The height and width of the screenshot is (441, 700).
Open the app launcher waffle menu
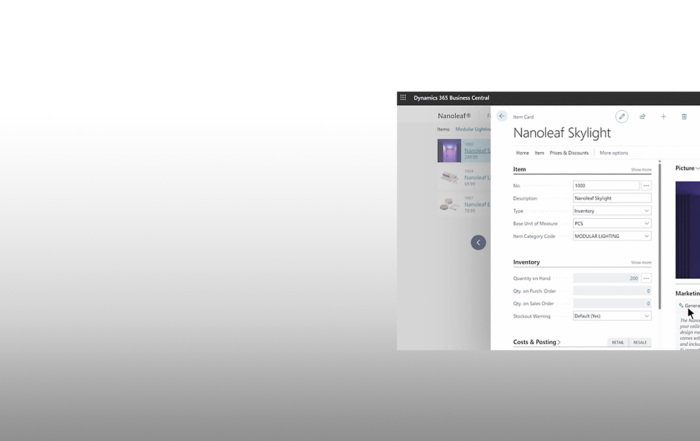pyautogui.click(x=403, y=97)
